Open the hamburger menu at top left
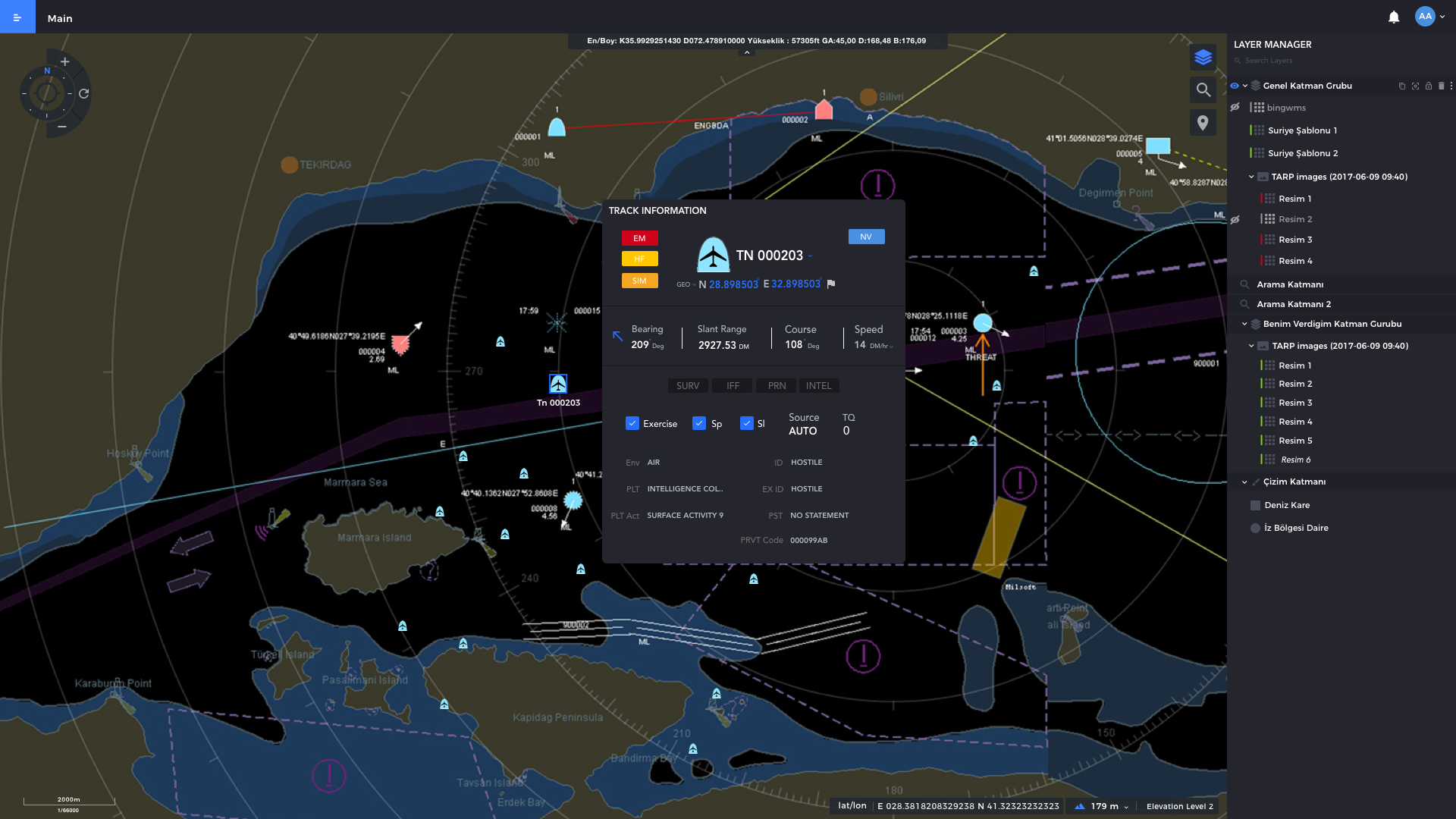This screenshot has height=819, width=1456. pos(17,17)
